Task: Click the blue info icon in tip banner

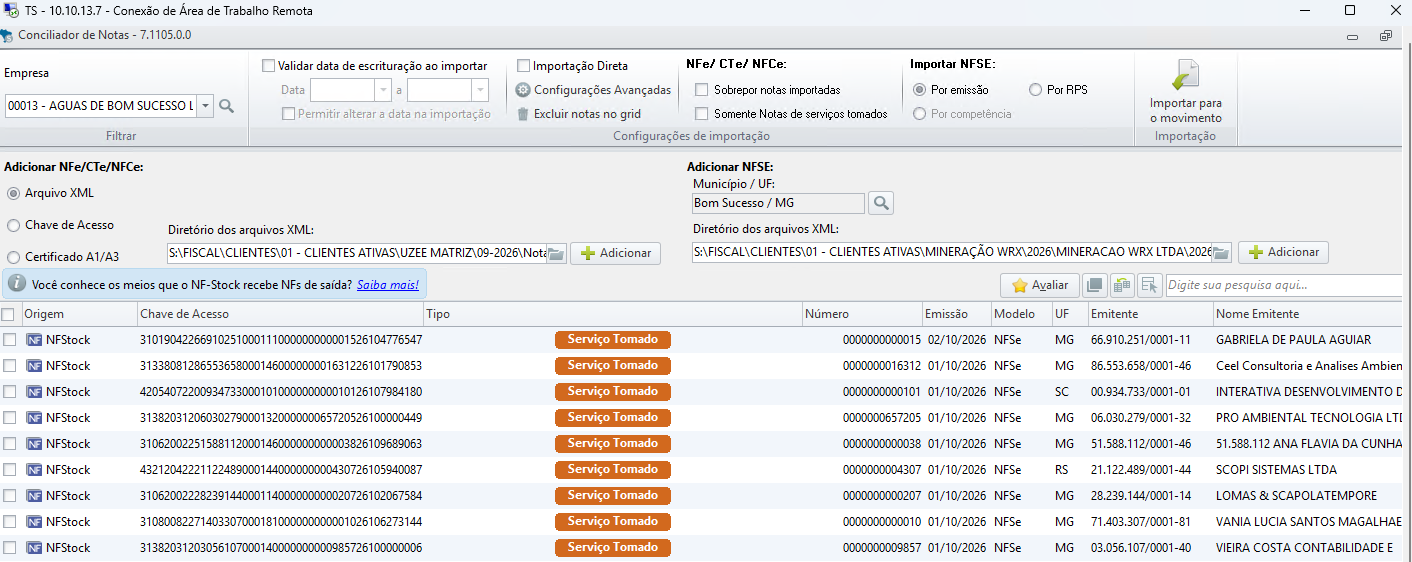Action: [17, 285]
